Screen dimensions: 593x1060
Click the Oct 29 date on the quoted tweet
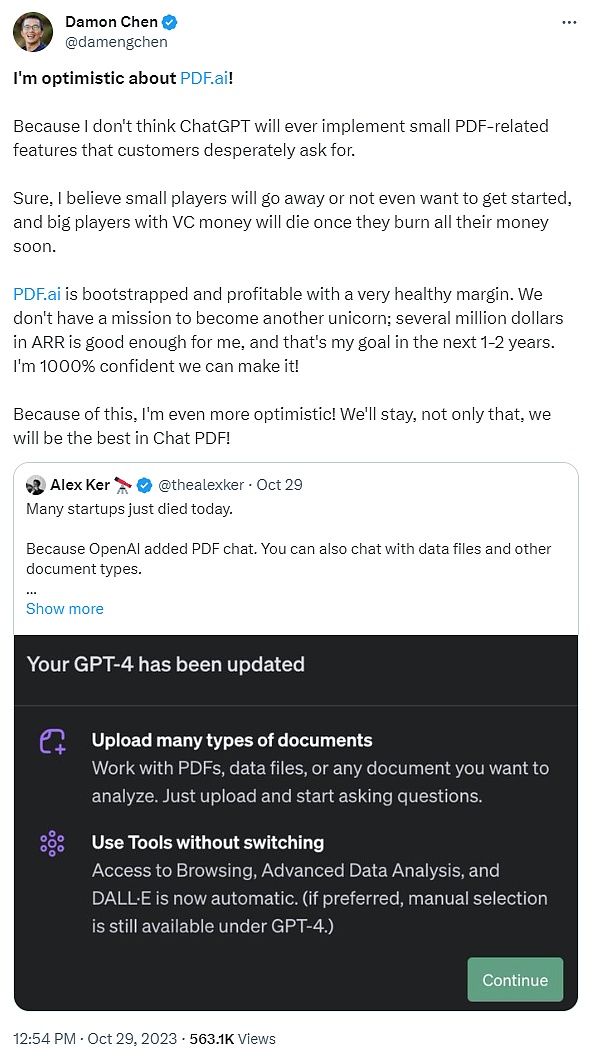point(279,485)
